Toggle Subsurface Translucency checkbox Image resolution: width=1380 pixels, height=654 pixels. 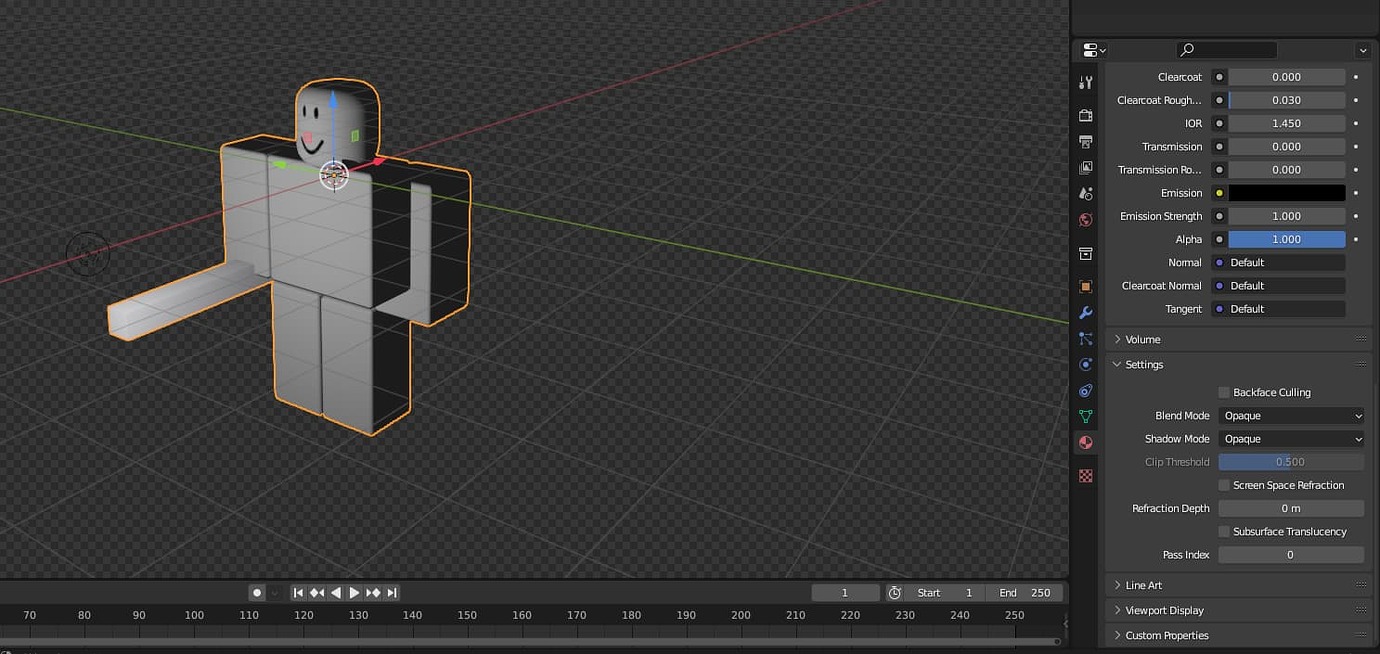point(1224,532)
